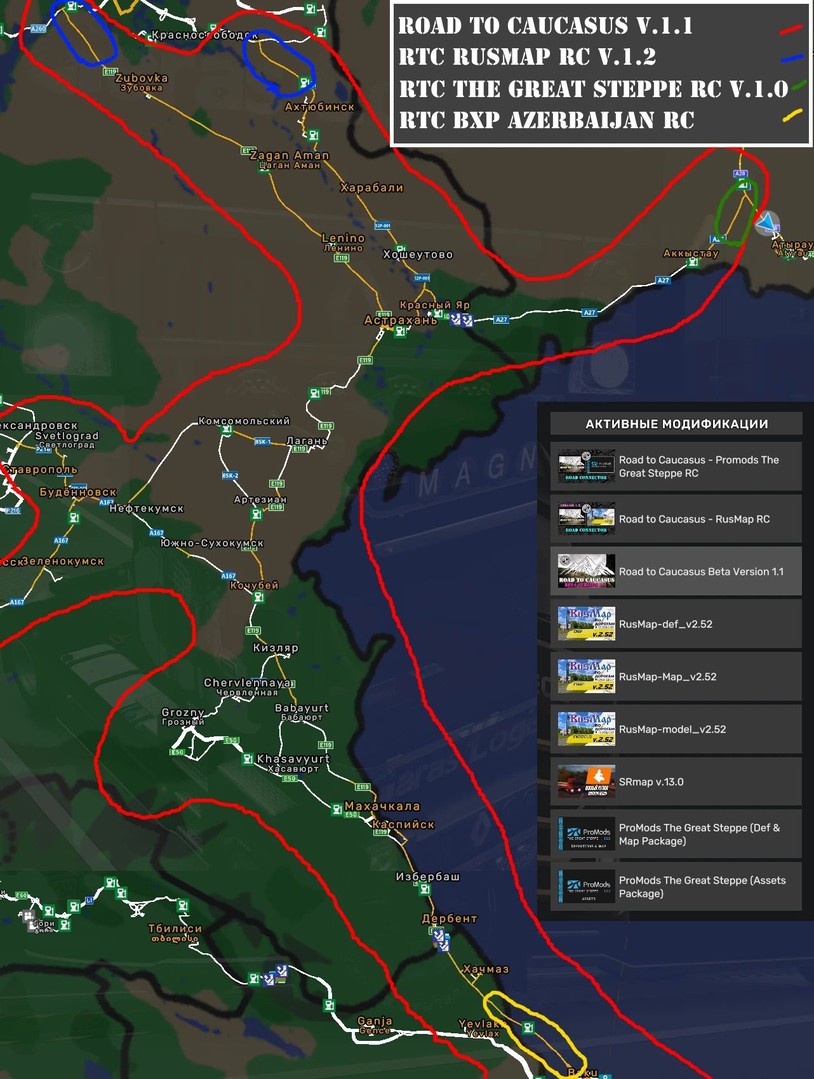
Task: Select the SRmap v.13.0 mod entry
Action: pos(676,781)
